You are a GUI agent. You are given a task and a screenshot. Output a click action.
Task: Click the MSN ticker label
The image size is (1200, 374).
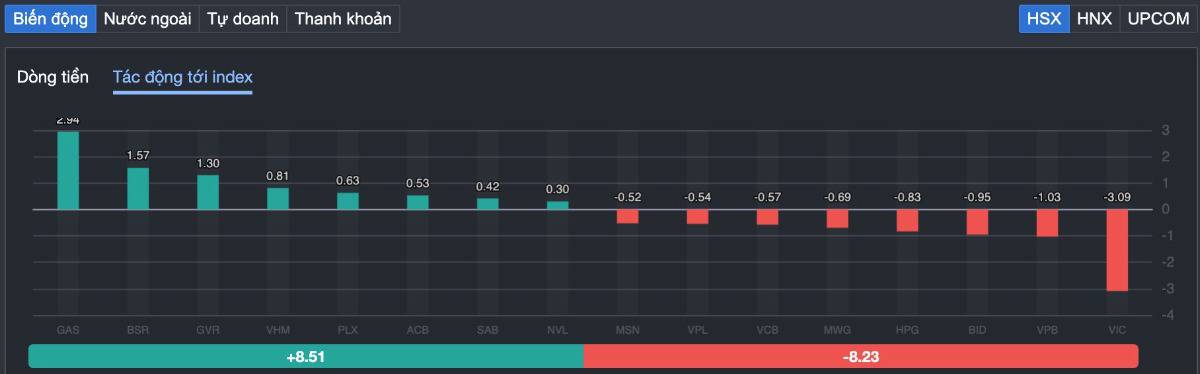click(628, 329)
